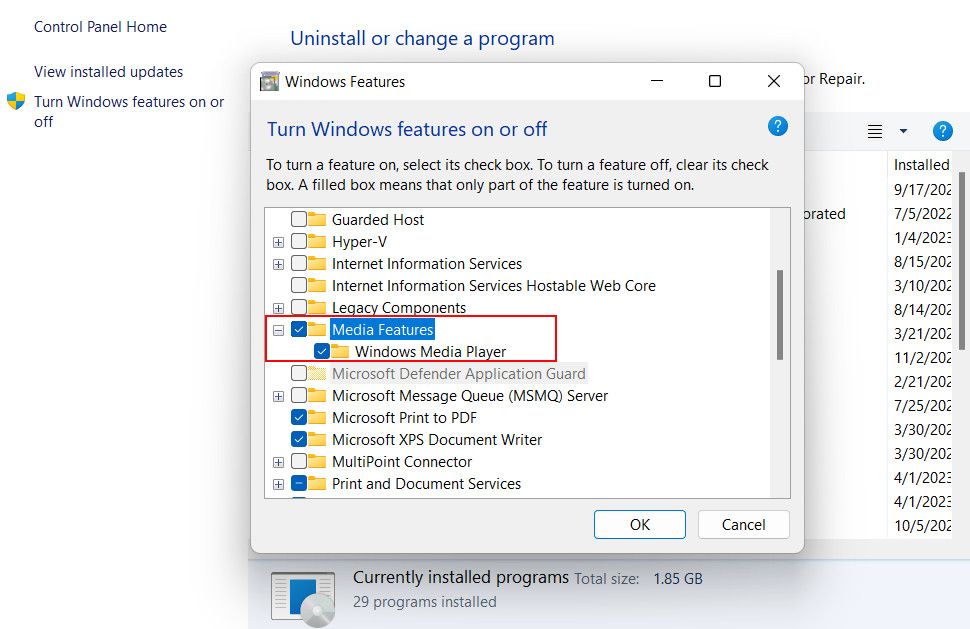Click the Control Panel help icon at far right
Image resolution: width=970 pixels, height=629 pixels.
tap(942, 131)
